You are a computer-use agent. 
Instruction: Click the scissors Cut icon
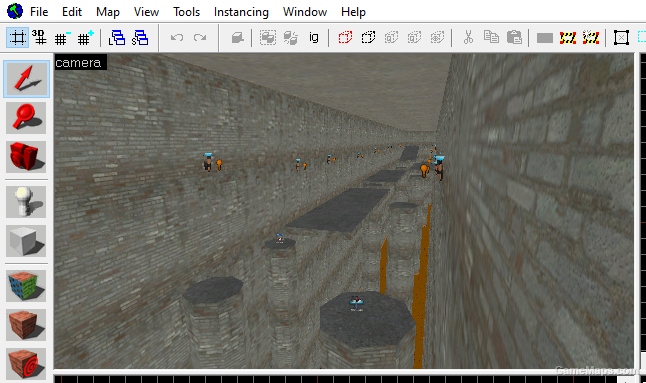[468, 38]
